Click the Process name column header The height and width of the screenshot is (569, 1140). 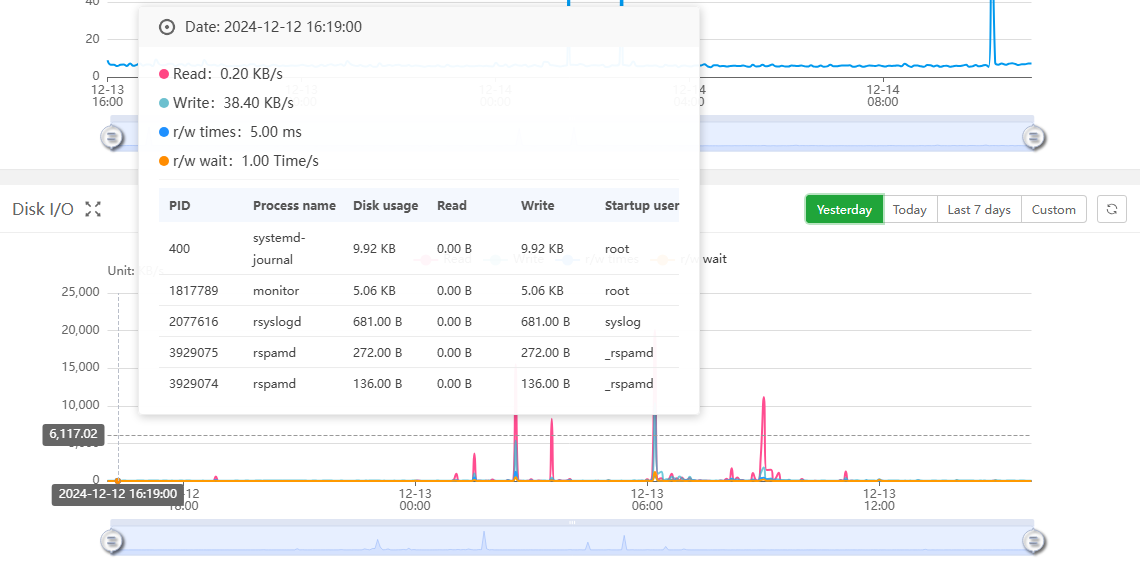point(294,205)
